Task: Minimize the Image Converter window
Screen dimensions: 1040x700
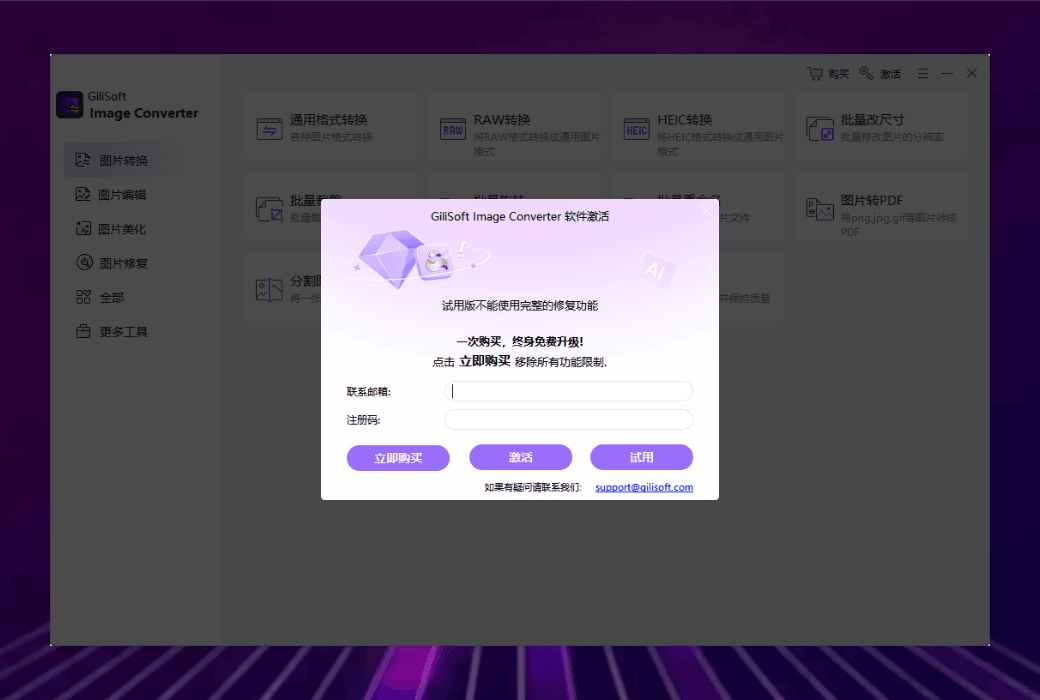Action: tap(946, 74)
